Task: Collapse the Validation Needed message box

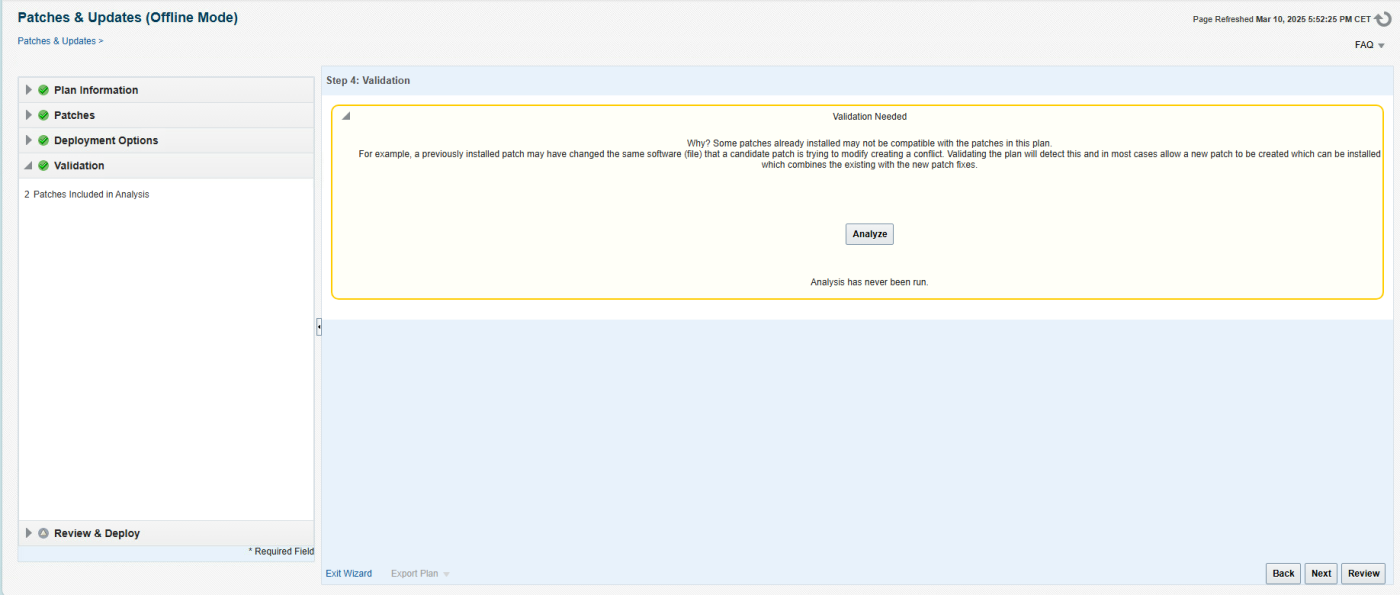Action: pos(346,117)
